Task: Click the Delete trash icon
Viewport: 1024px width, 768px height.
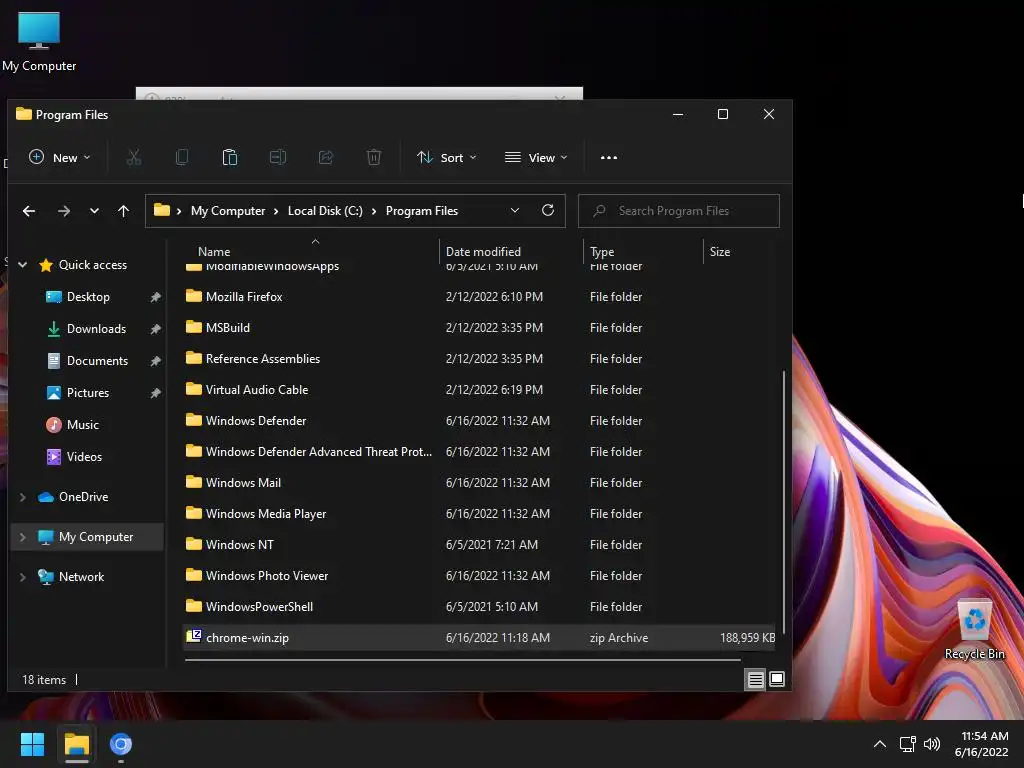Action: [x=374, y=157]
